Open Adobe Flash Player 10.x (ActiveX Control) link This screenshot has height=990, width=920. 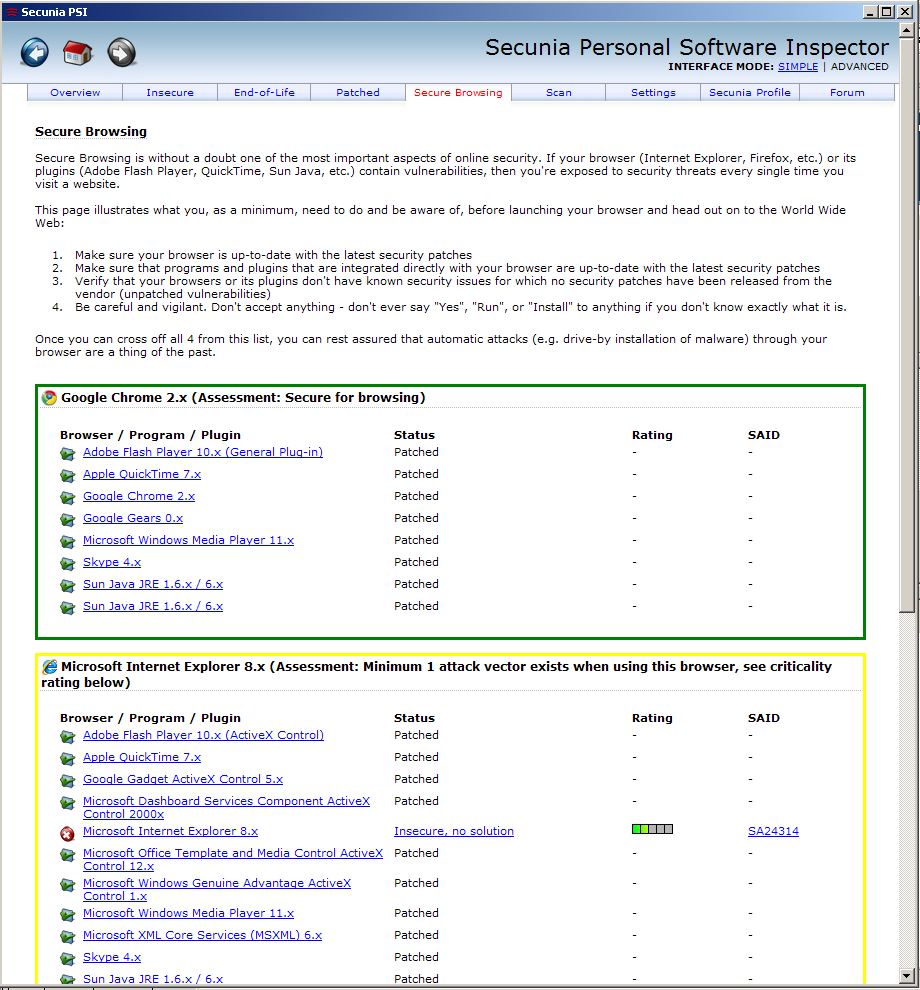pyautogui.click(x=203, y=735)
